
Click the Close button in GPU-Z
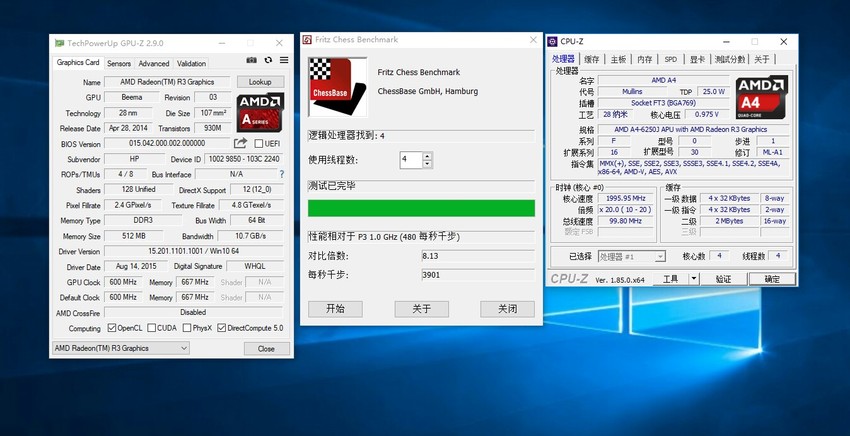(x=266, y=349)
